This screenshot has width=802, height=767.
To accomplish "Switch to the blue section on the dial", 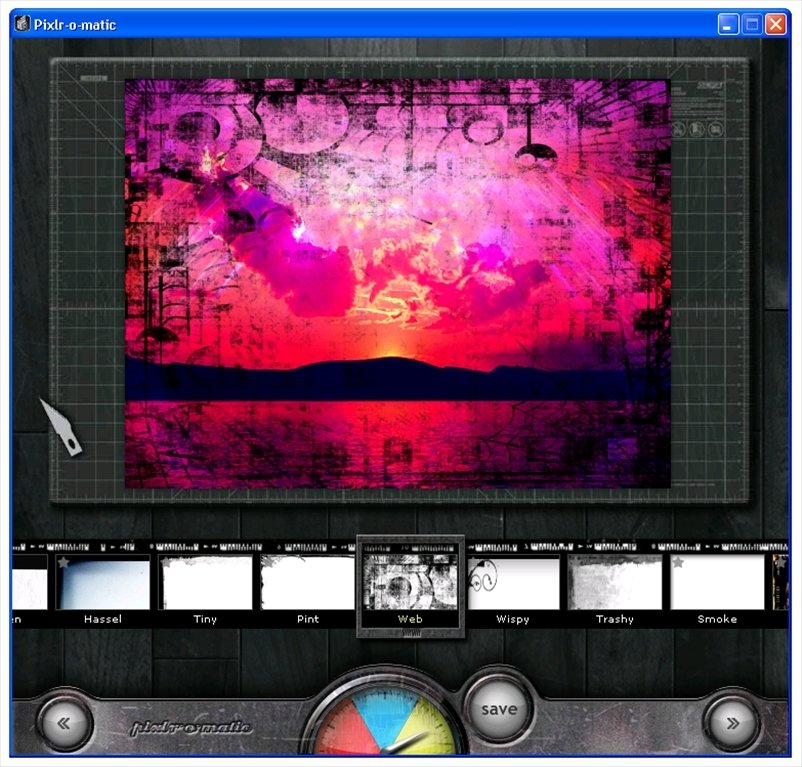I will click(385, 712).
